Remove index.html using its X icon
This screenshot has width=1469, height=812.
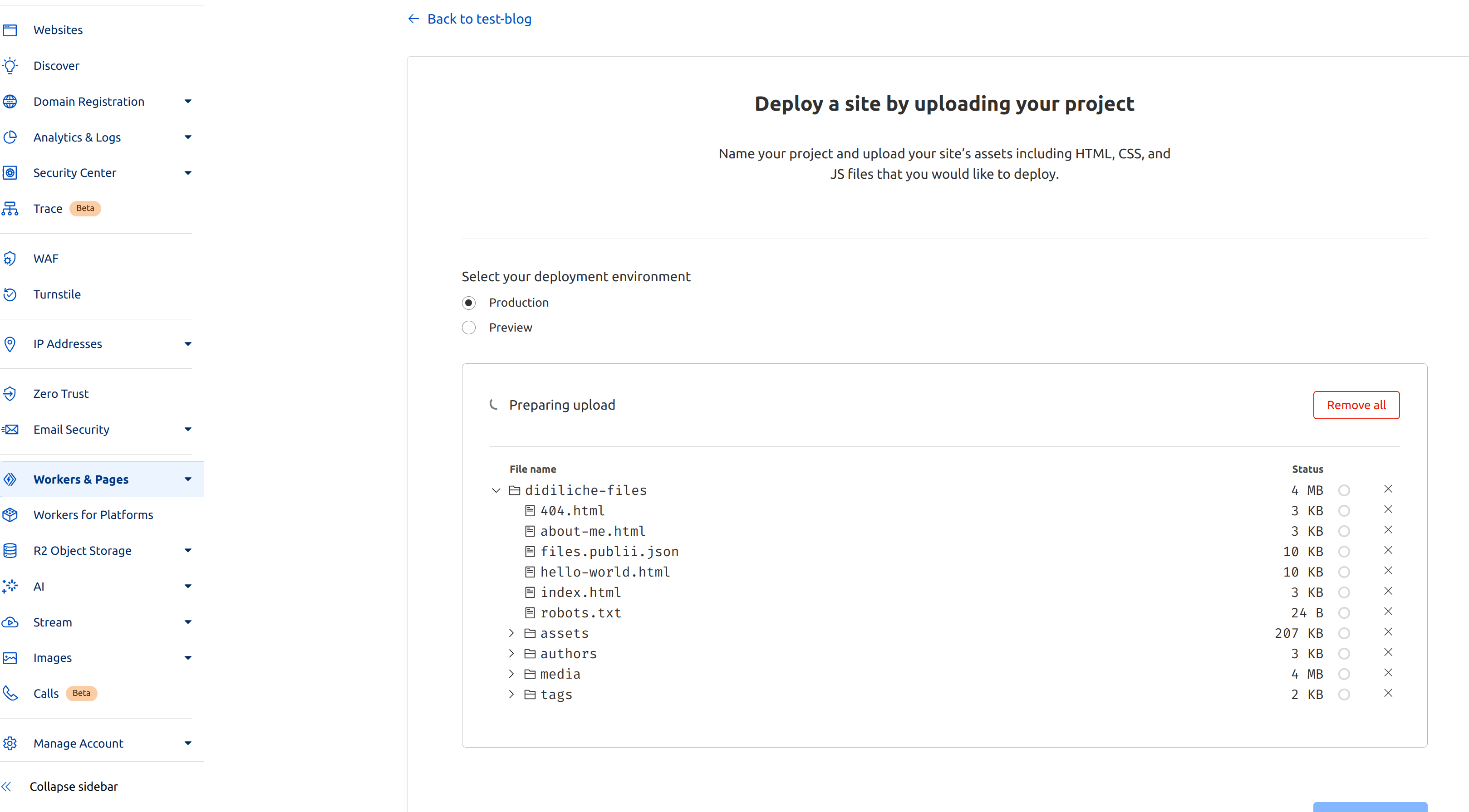click(1388, 591)
